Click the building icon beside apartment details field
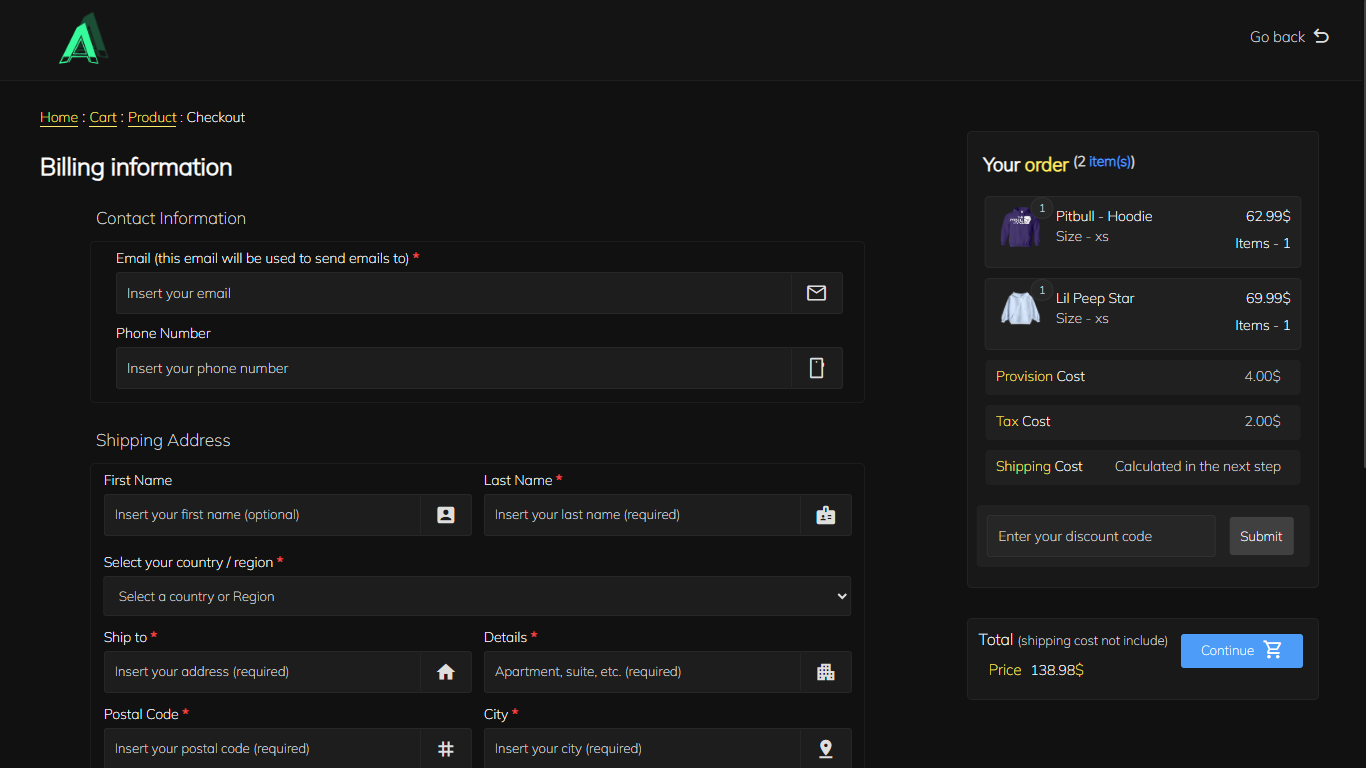1366x768 pixels. [825, 672]
